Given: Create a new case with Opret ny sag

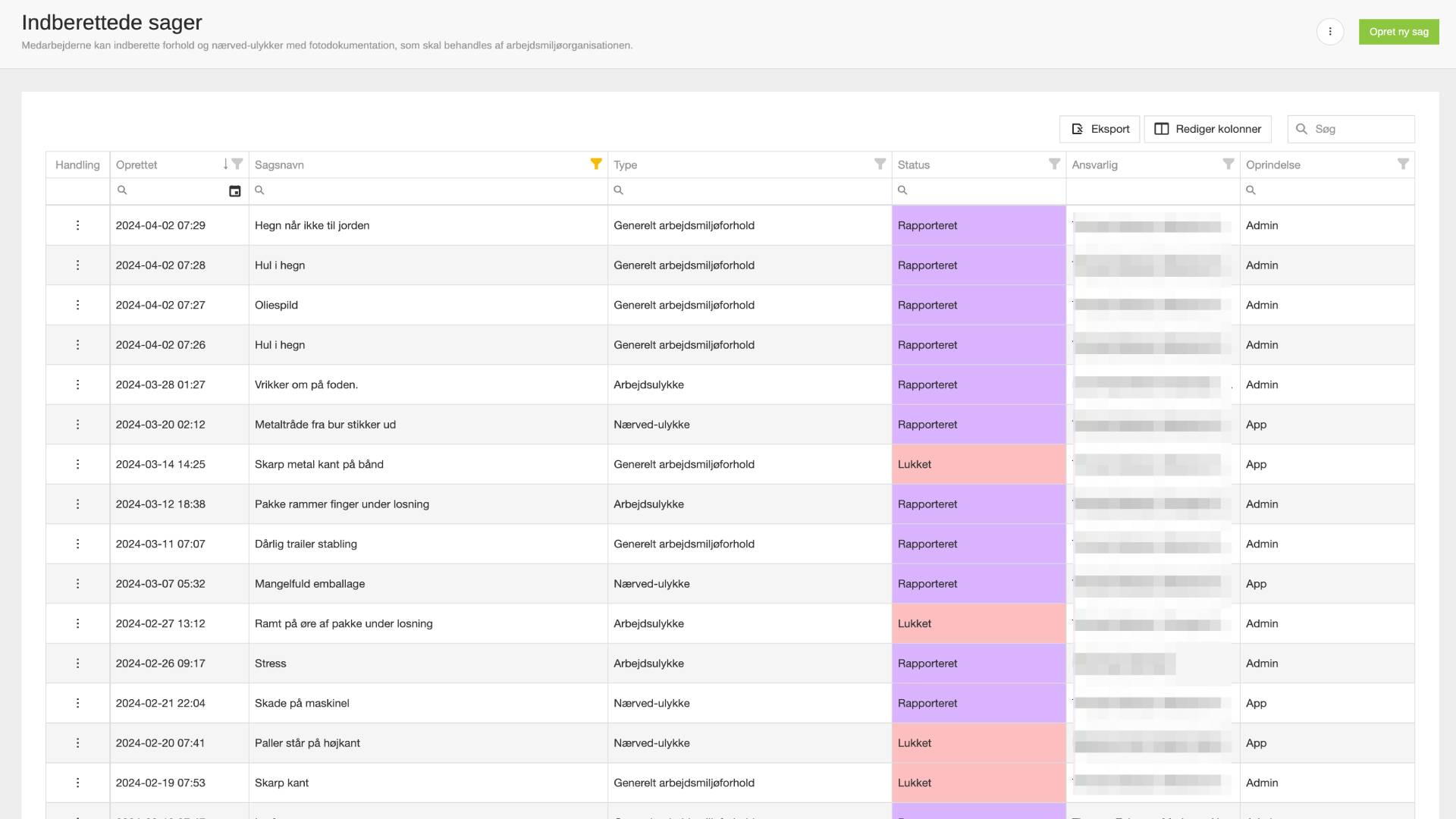Looking at the screenshot, I should pos(1398,32).
